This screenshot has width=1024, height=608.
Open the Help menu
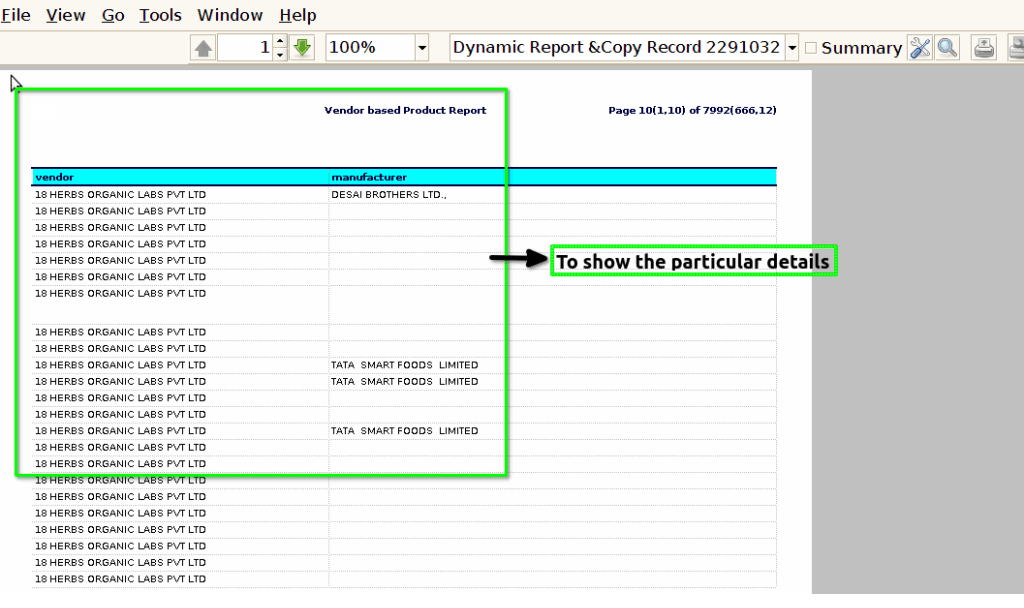[298, 15]
